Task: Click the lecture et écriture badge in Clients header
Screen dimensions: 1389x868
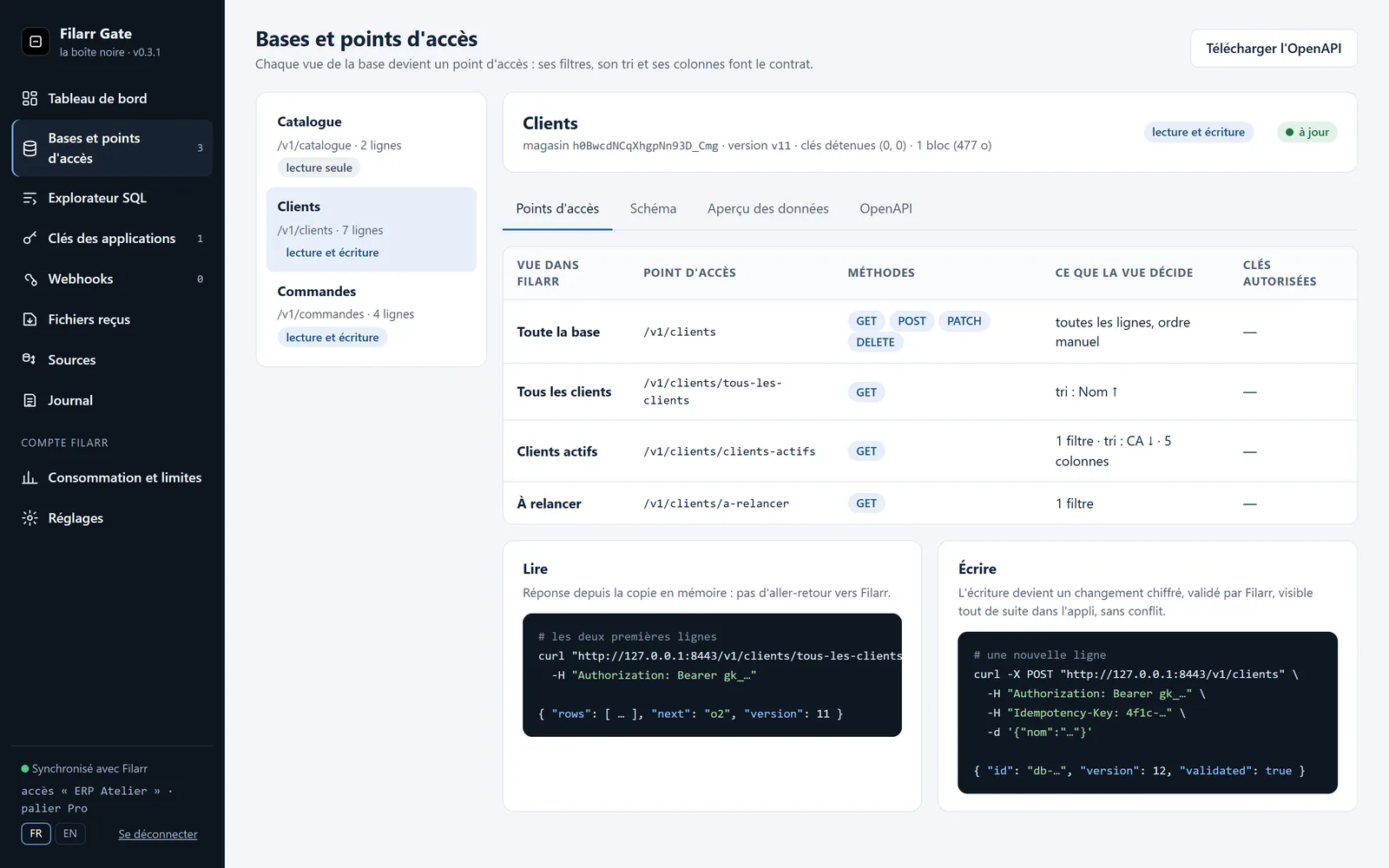Action: 1198,132
